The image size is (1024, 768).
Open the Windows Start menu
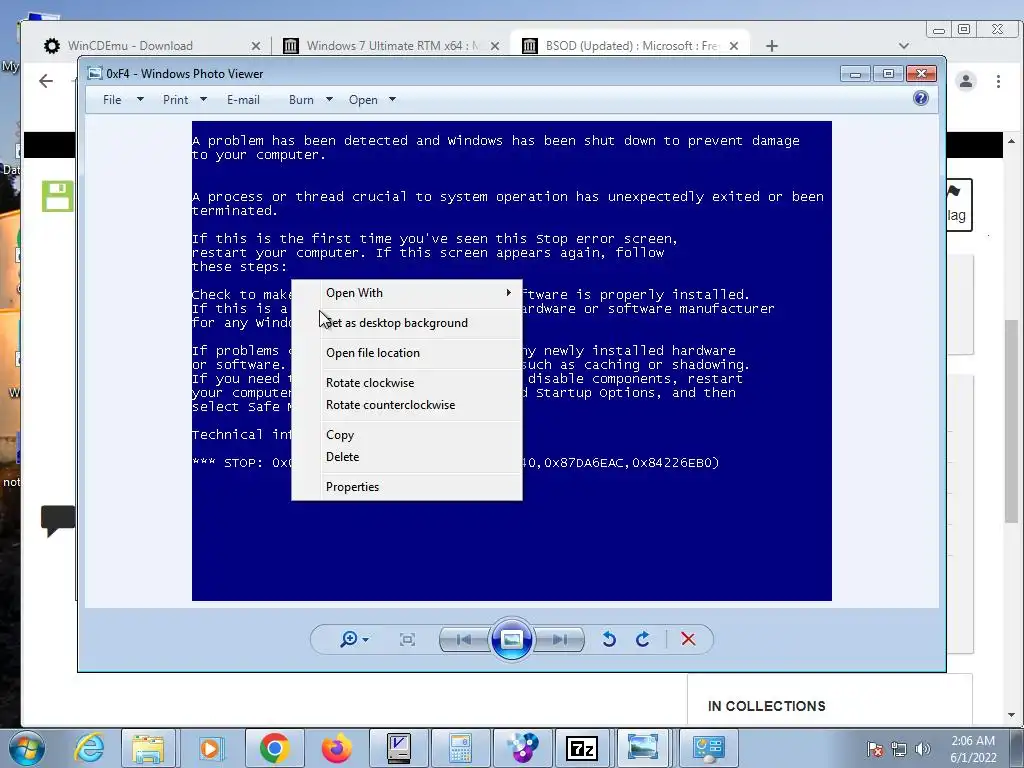tap(27, 748)
